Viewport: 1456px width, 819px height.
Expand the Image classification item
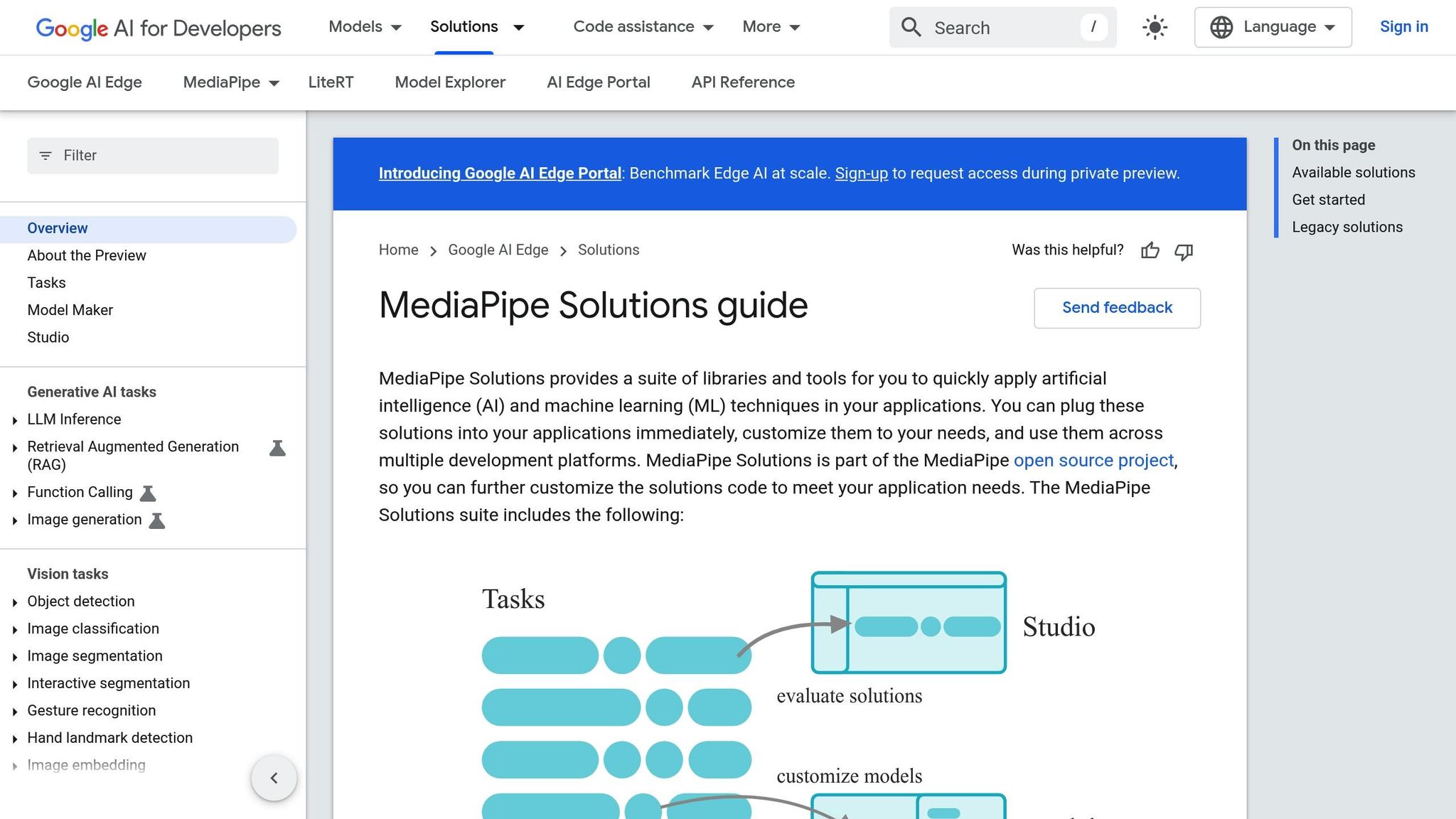tap(15, 630)
